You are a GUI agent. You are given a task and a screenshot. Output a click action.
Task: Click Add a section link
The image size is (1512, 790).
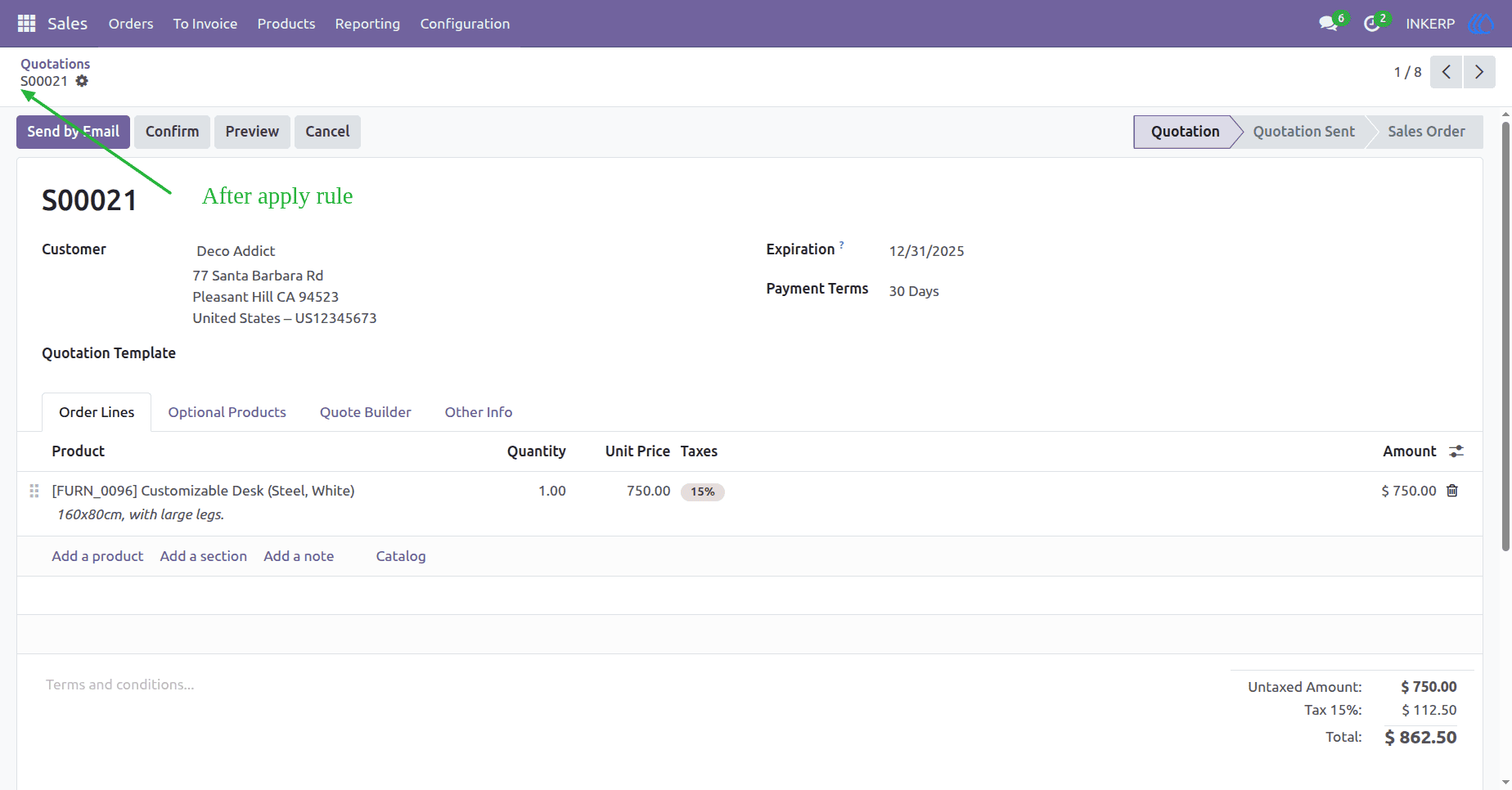[204, 556]
